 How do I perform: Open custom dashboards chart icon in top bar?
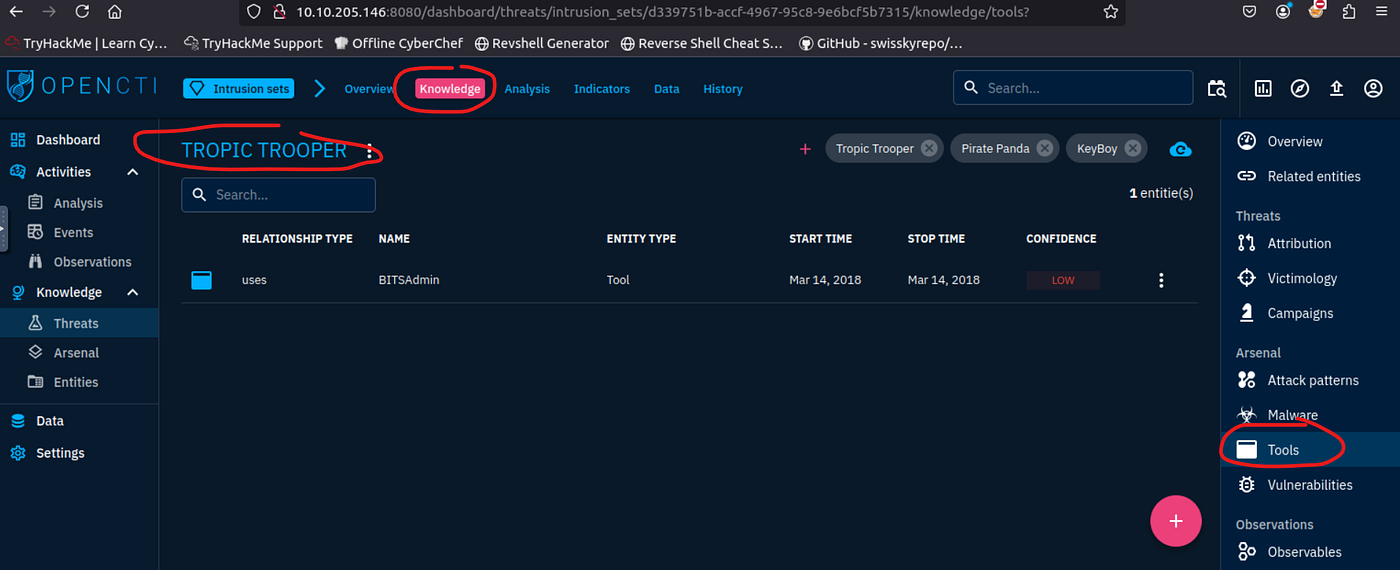[x=1263, y=89]
